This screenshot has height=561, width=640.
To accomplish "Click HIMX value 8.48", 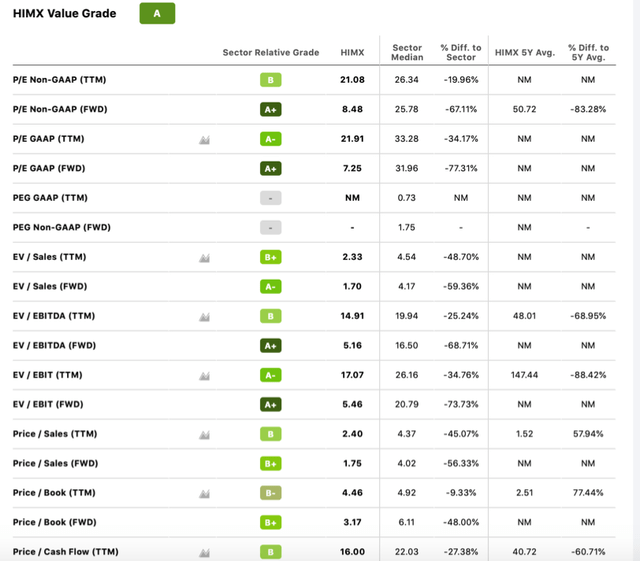I will 352,109.
